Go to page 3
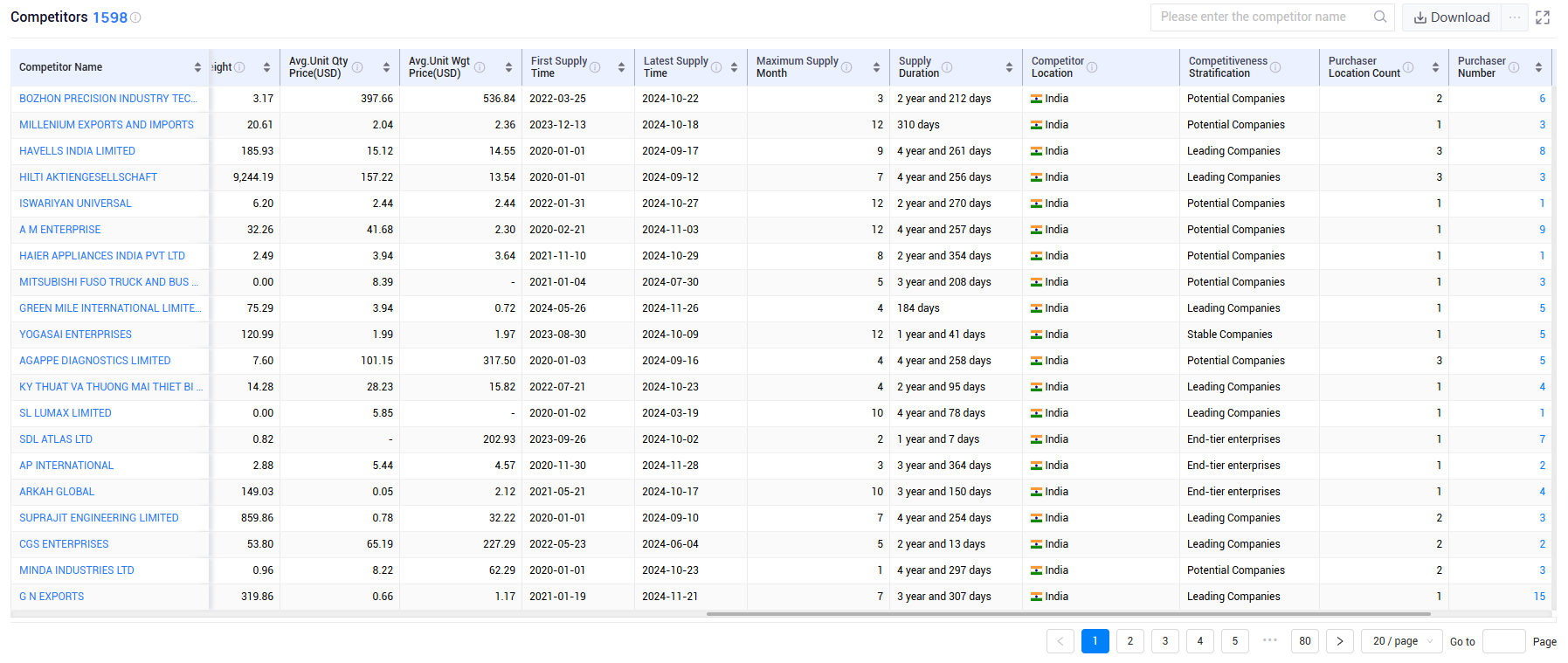Screen dimensions: 1568x663 pos(1165,641)
